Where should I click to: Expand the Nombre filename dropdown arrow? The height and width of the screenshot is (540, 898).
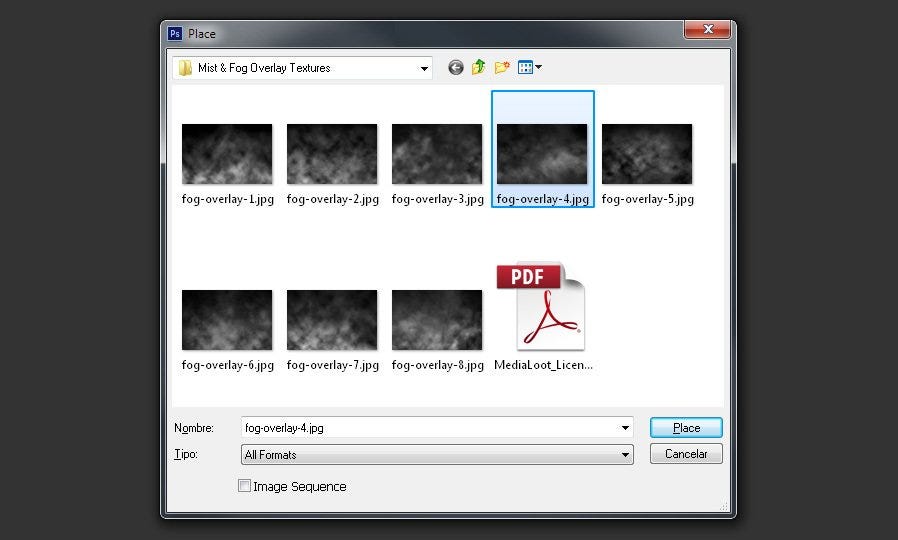[625, 428]
